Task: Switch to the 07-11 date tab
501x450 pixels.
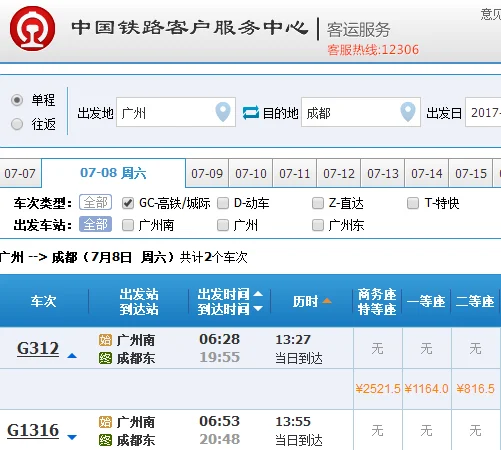Action: (x=295, y=173)
